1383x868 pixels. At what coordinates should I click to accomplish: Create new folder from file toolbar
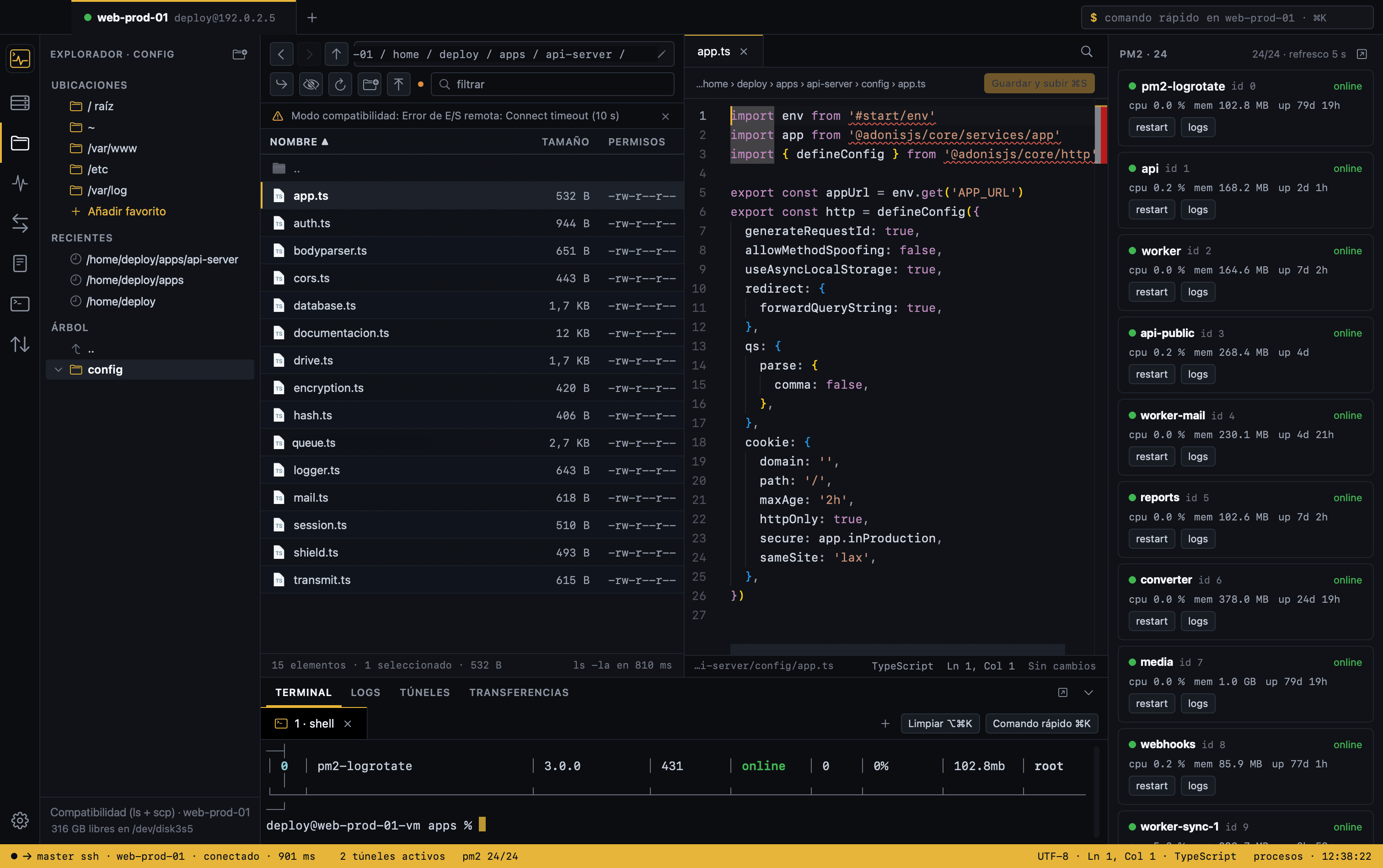coord(370,85)
